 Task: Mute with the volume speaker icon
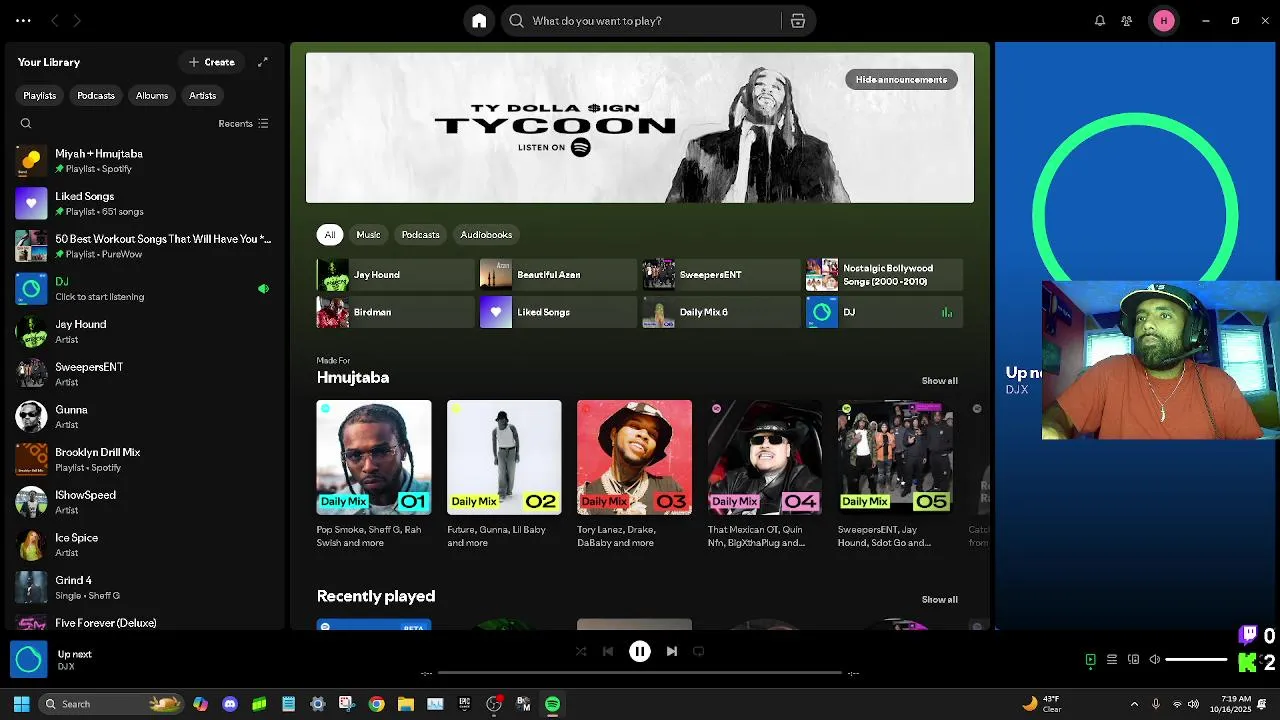click(x=1155, y=660)
